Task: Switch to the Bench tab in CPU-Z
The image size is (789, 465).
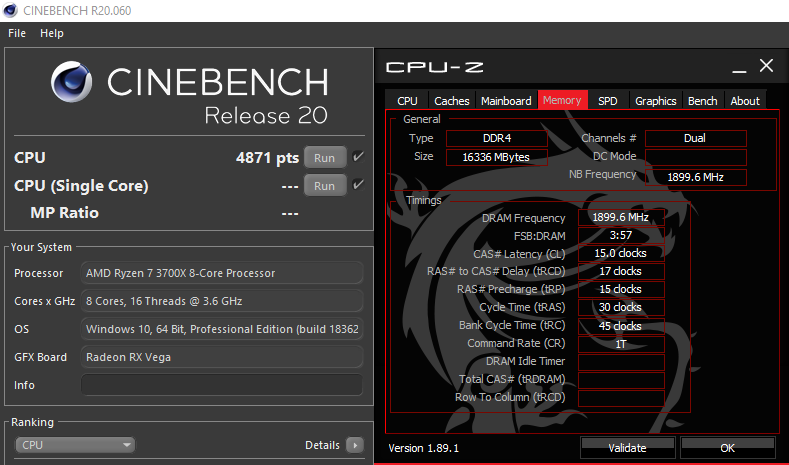Action: 703,101
